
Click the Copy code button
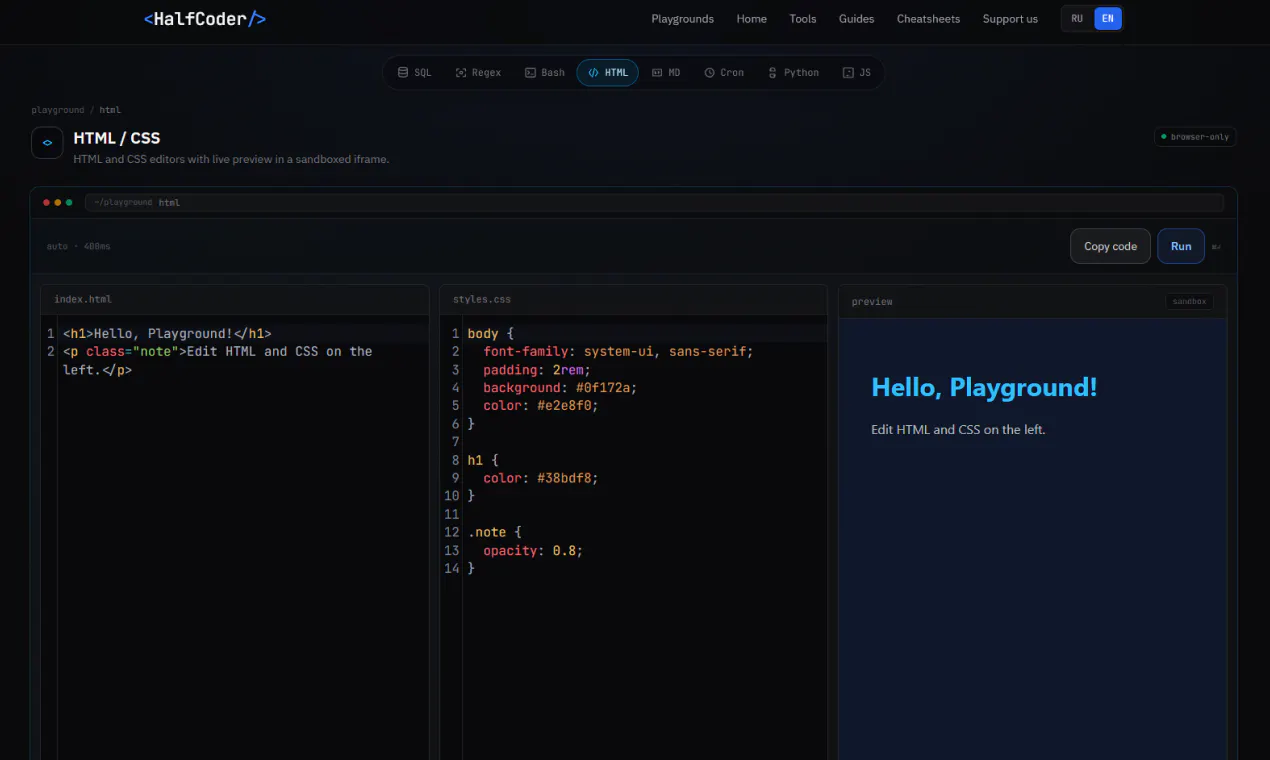click(1110, 246)
